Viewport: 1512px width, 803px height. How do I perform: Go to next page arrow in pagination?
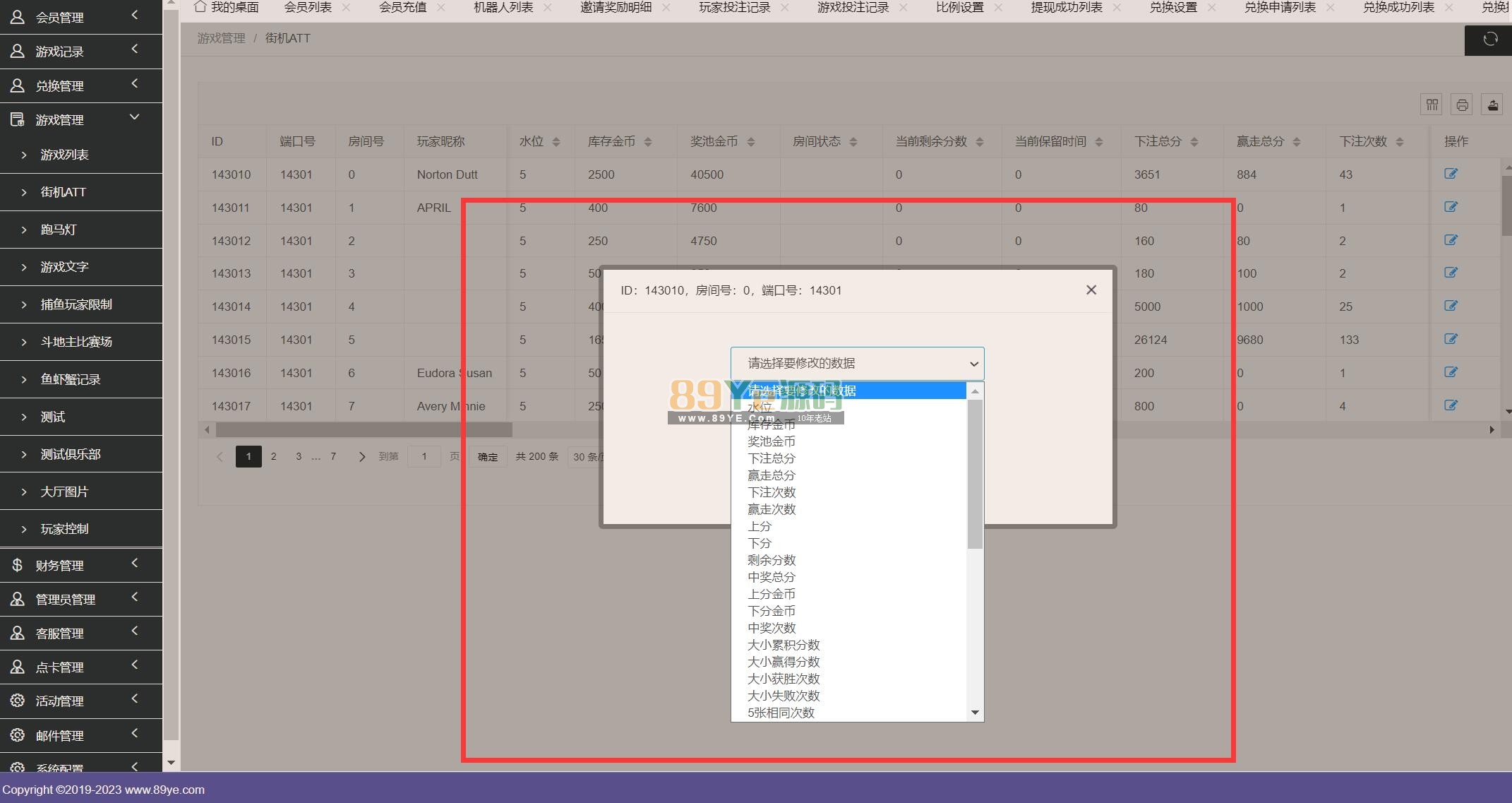coord(362,457)
